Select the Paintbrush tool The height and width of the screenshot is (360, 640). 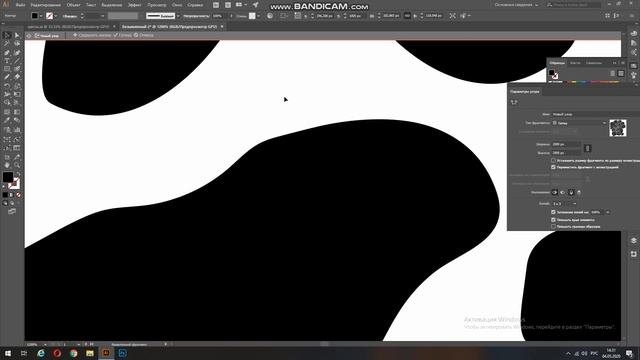pos(17,69)
